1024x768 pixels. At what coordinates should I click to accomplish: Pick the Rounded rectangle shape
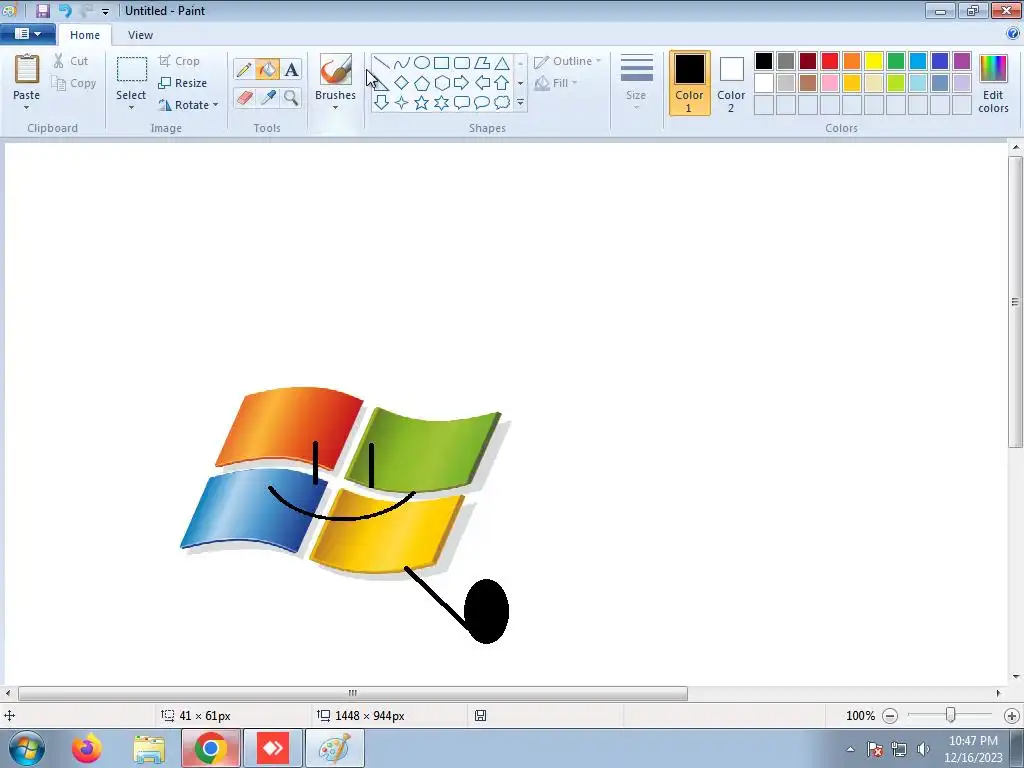tap(462, 63)
